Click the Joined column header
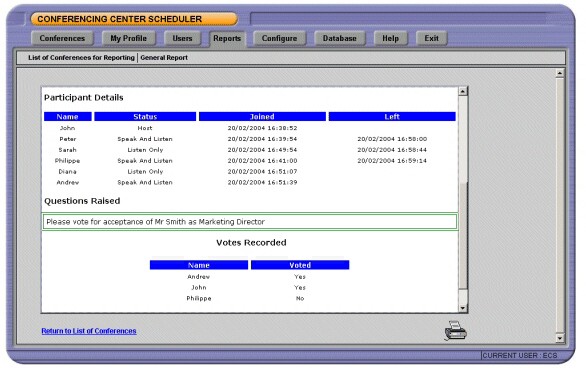This screenshot has height=368, width=586. (262, 117)
